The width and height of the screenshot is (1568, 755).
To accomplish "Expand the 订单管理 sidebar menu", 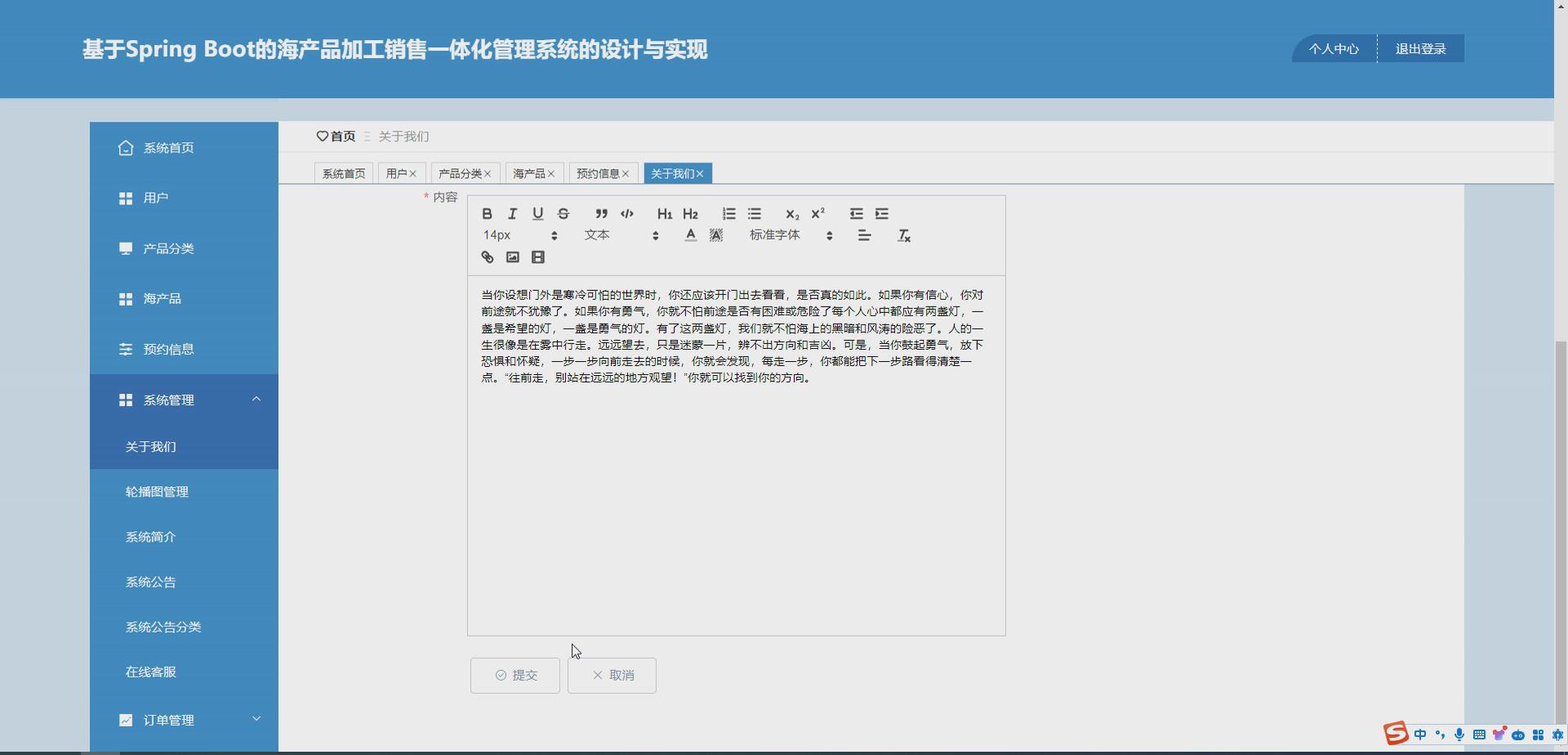I will coord(168,720).
